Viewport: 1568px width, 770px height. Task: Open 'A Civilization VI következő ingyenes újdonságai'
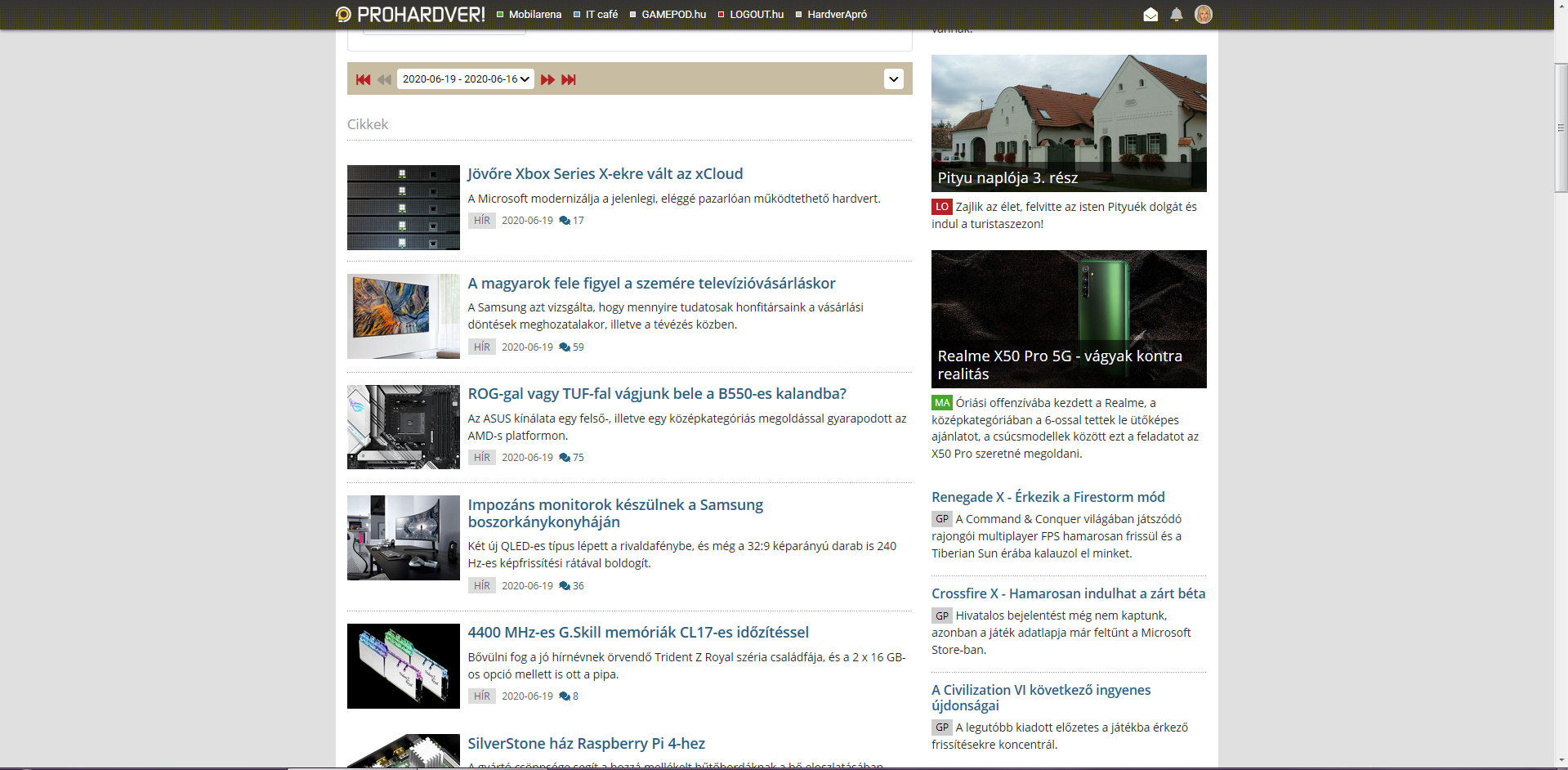[1041, 697]
